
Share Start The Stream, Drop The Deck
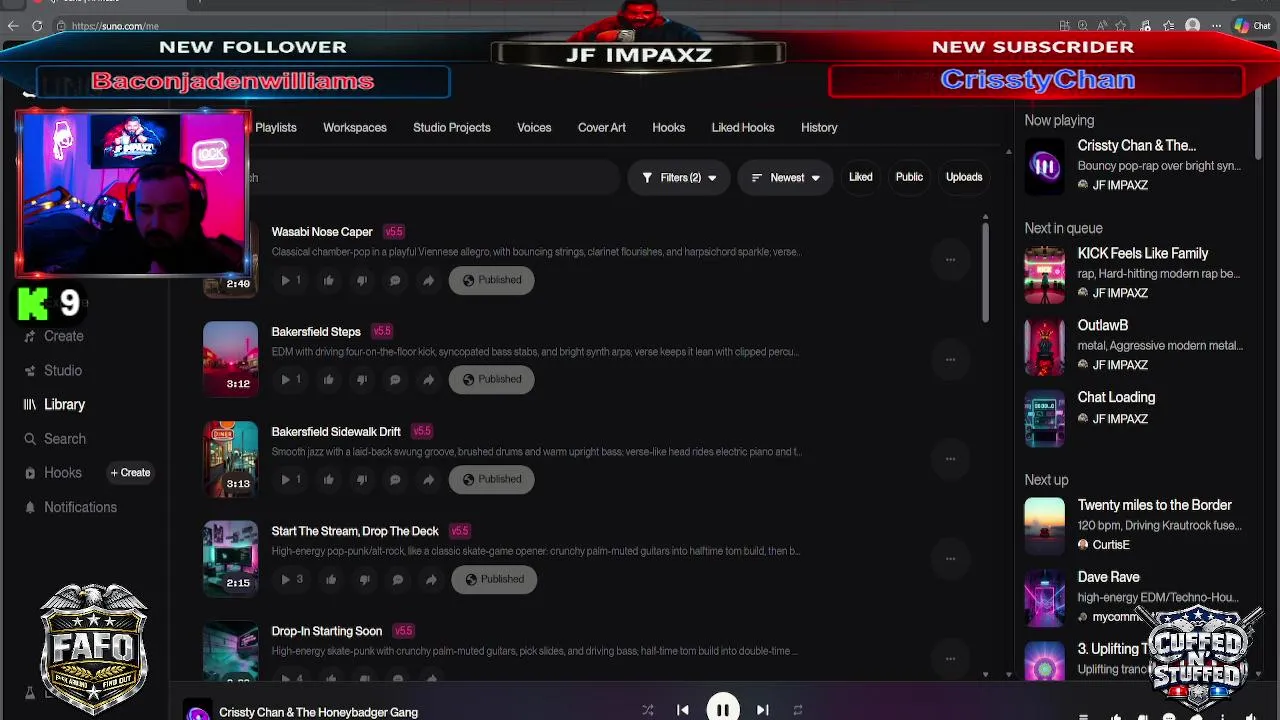pyautogui.click(x=430, y=579)
